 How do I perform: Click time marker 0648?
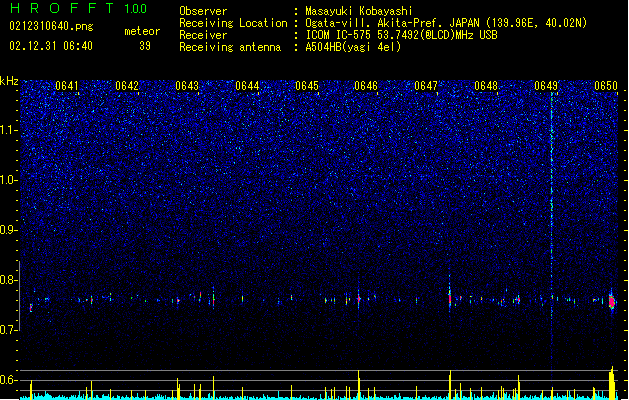pos(486,86)
